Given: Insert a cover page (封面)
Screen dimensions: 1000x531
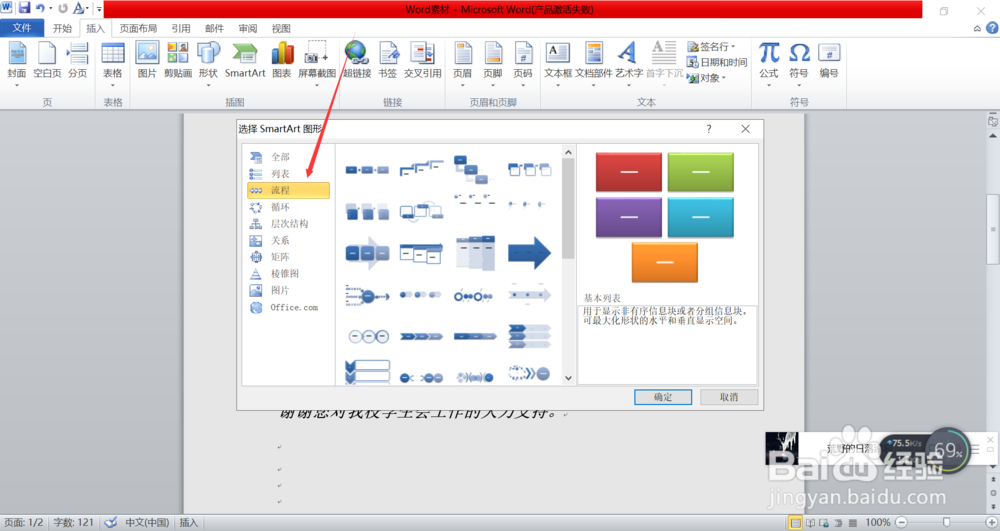Looking at the screenshot, I should point(17,61).
